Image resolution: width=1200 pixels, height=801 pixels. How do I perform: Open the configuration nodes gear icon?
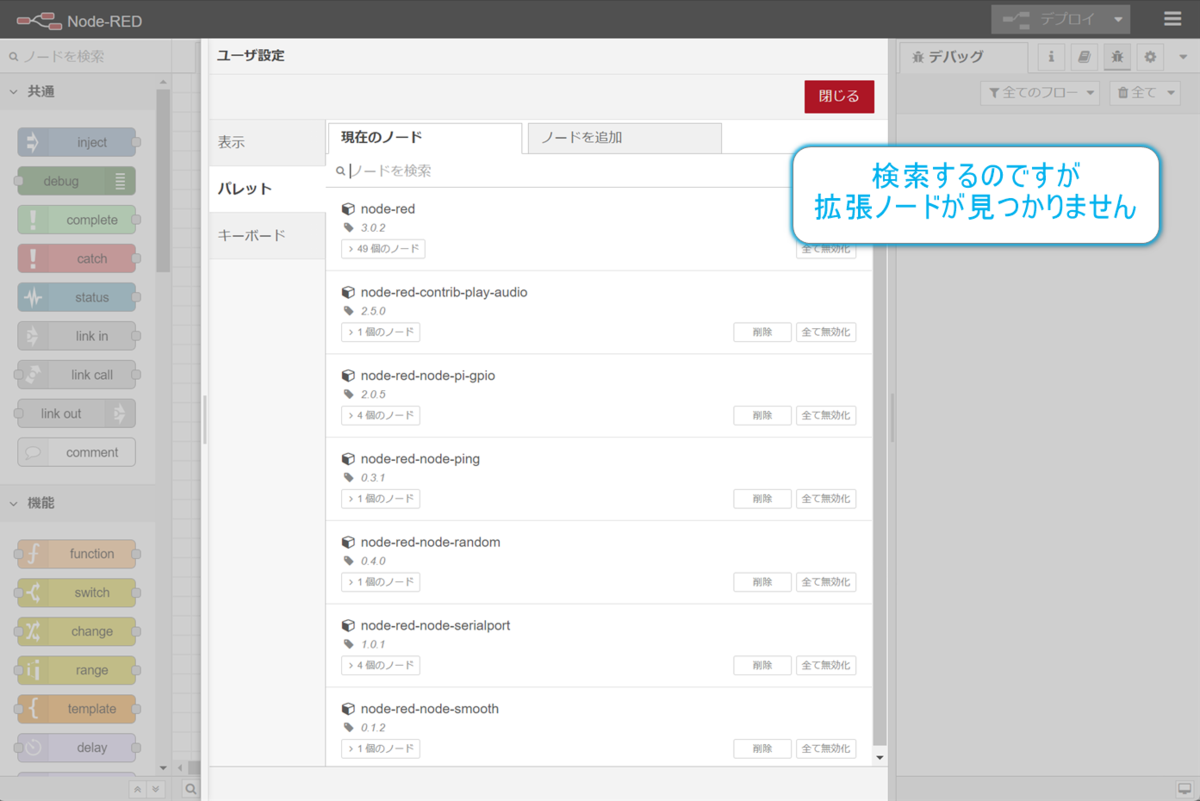(1150, 57)
